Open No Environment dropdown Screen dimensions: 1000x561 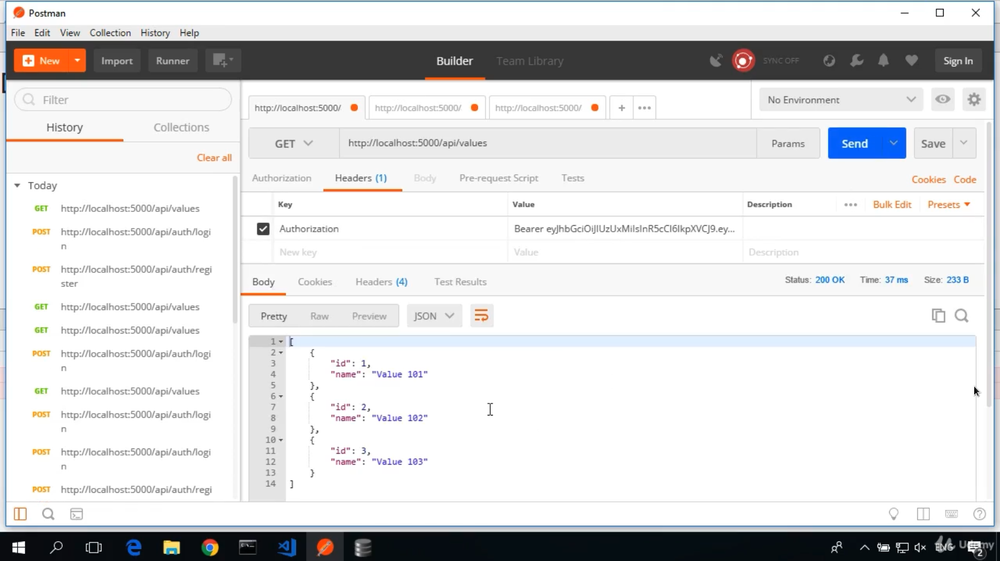[841, 99]
